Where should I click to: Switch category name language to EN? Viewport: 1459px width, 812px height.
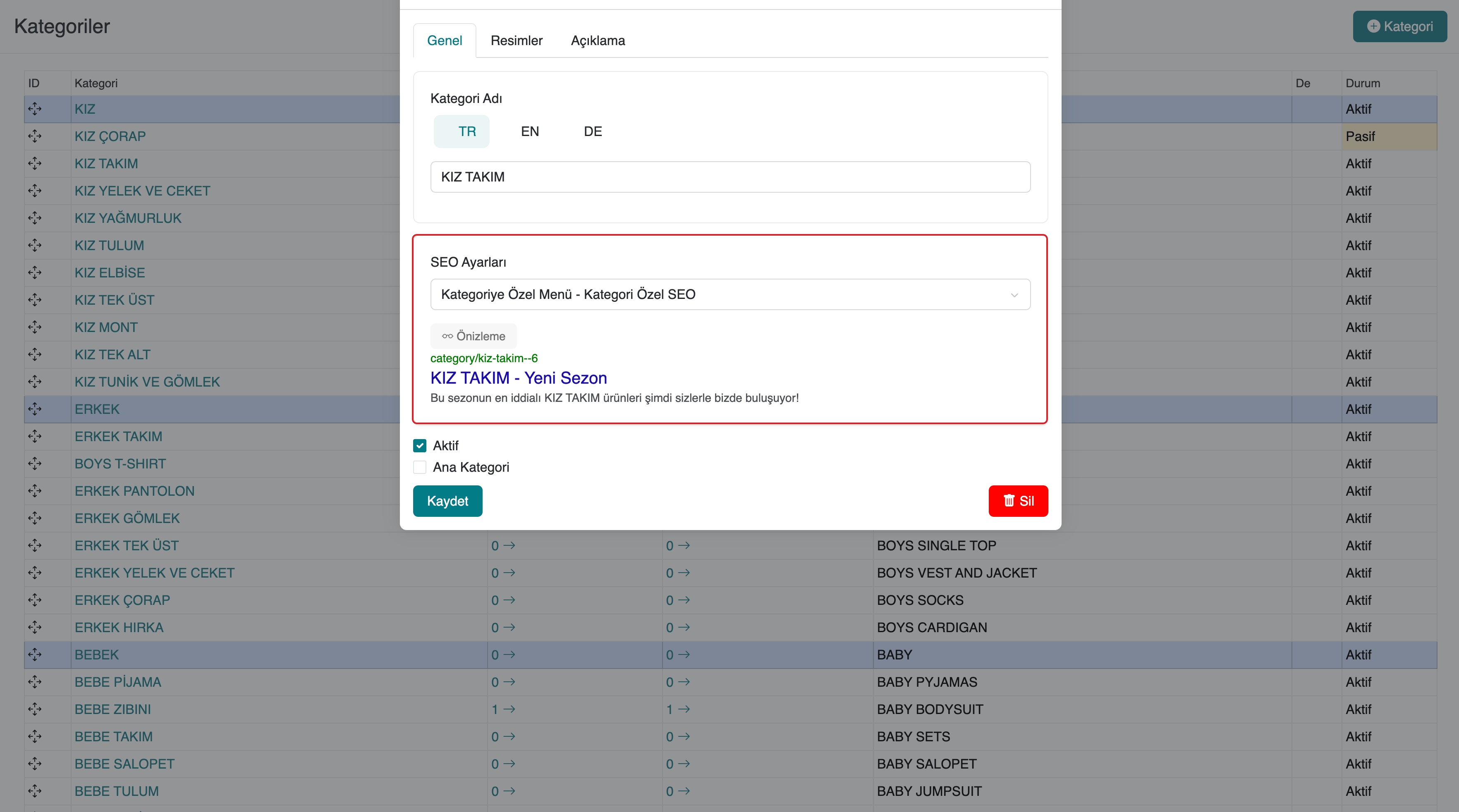click(530, 131)
